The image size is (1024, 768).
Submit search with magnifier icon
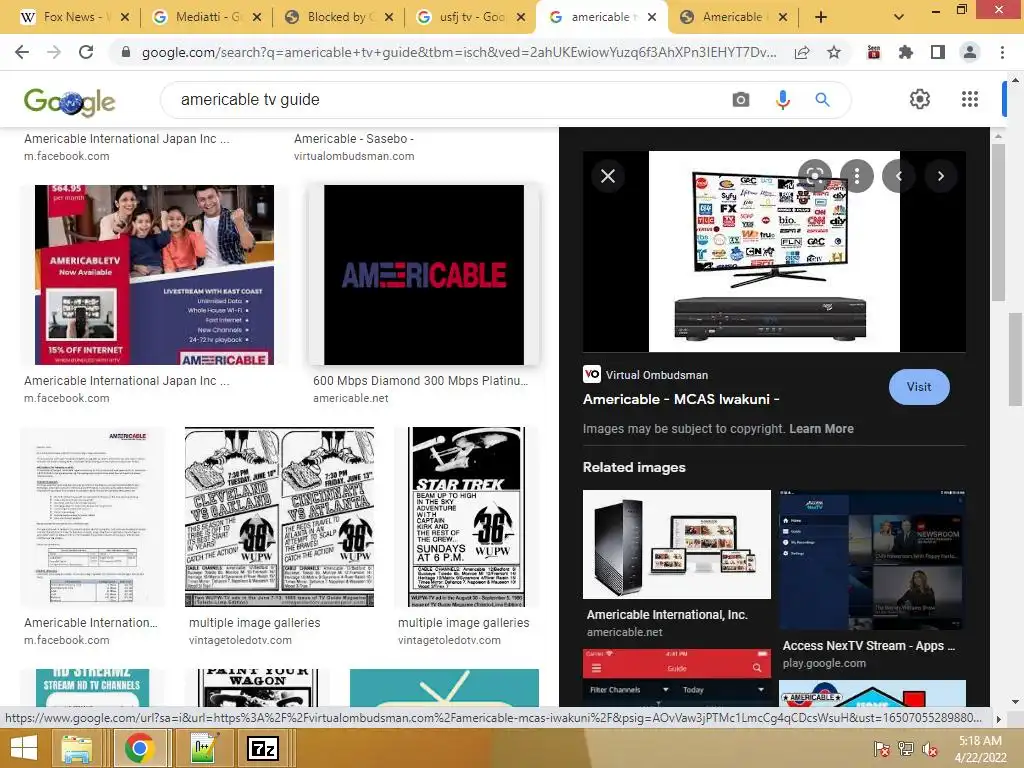(x=822, y=99)
